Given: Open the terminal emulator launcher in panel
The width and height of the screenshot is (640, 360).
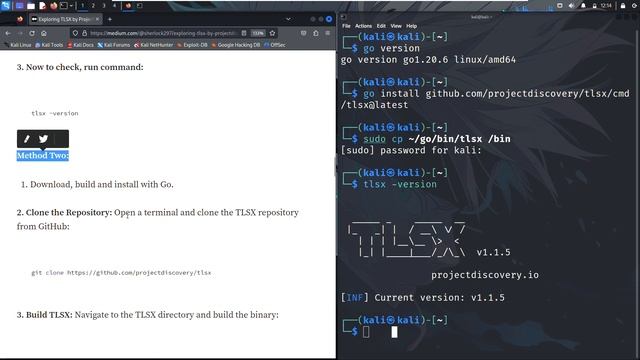Looking at the screenshot, I should coord(64,6).
